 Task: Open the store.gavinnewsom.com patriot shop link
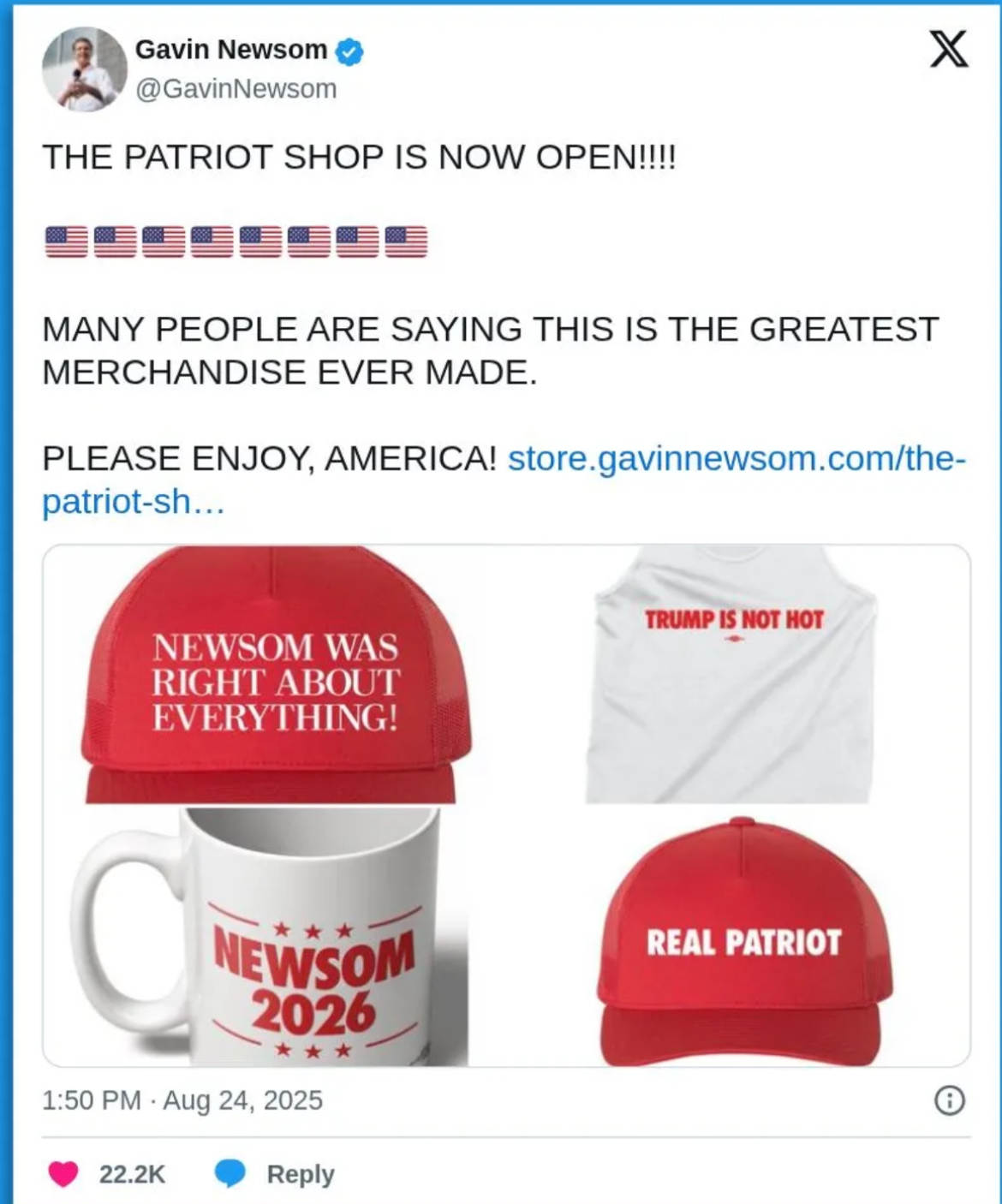click(x=504, y=480)
